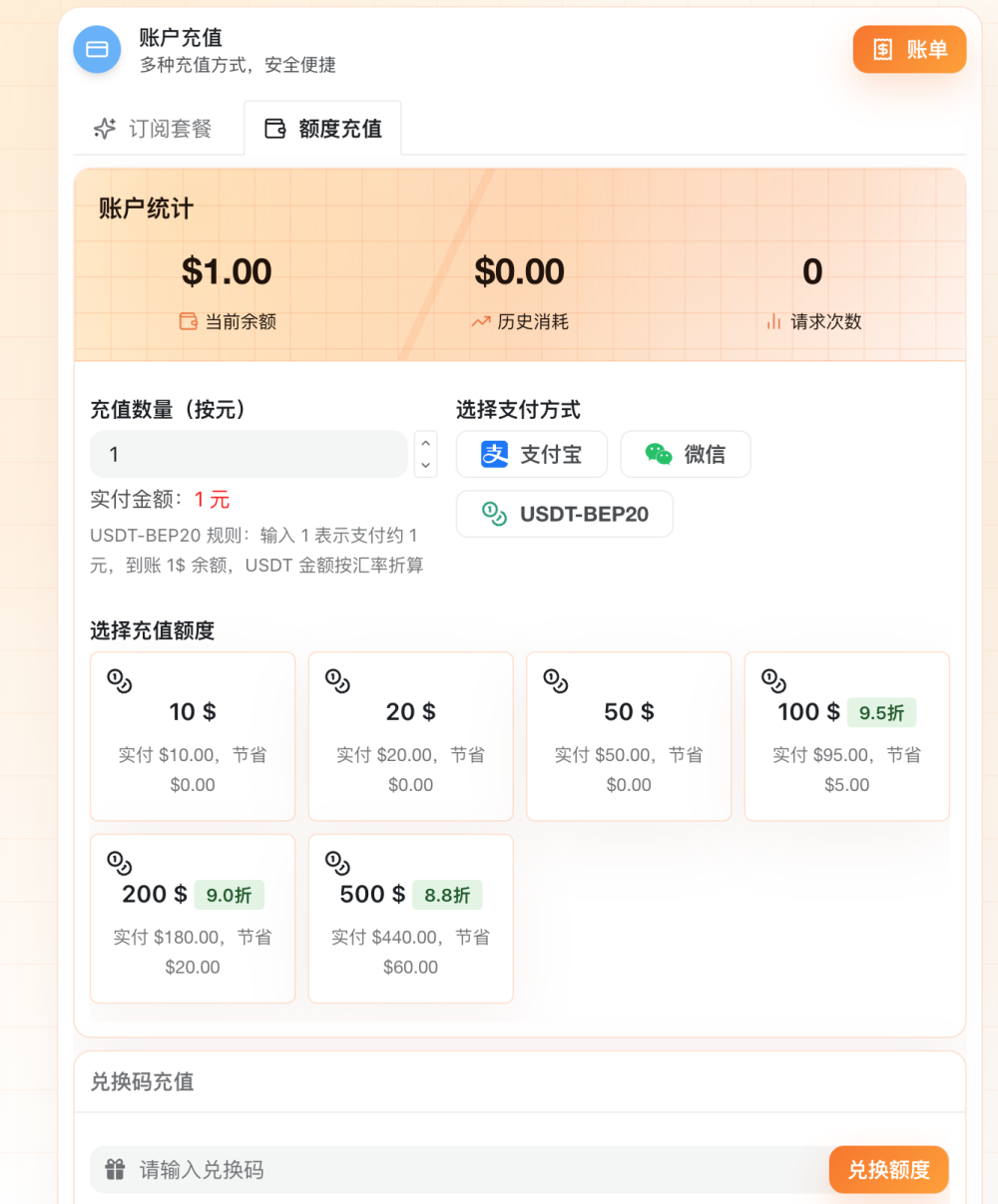Screen dimensions: 998x1204
Task: Choose 微信 WeChat payment method
Action: coord(685,454)
